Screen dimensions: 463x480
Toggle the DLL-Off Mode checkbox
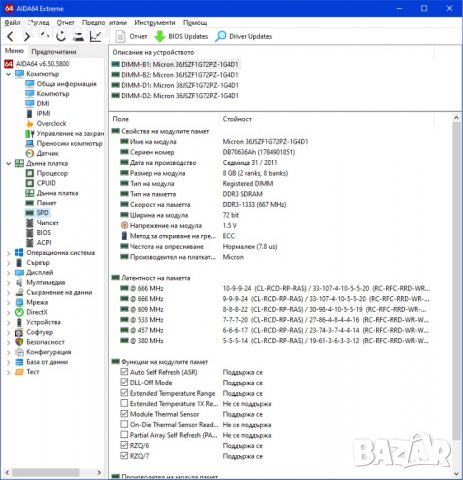(x=124, y=382)
